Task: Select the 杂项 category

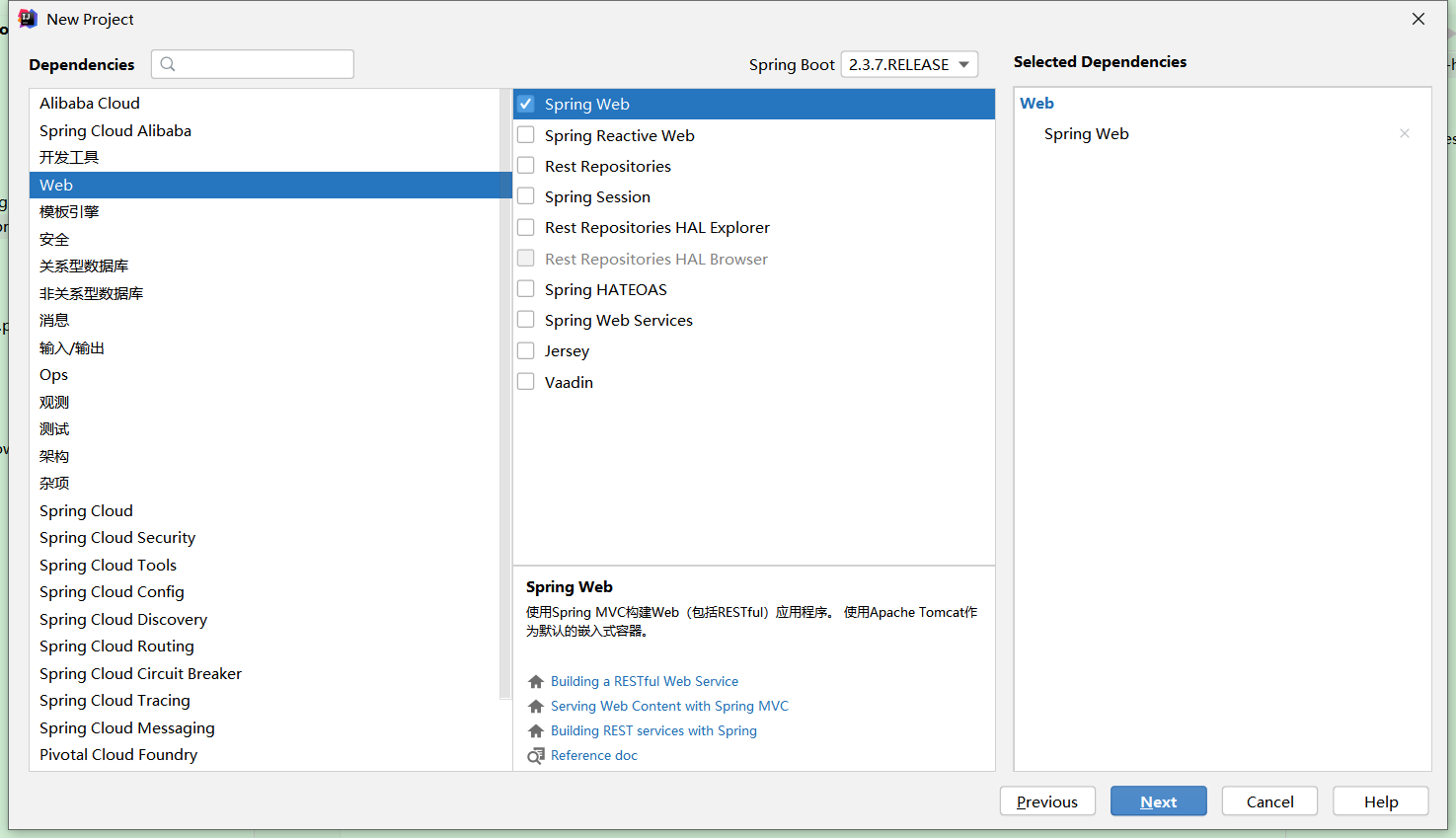Action: pyautogui.click(x=265, y=483)
